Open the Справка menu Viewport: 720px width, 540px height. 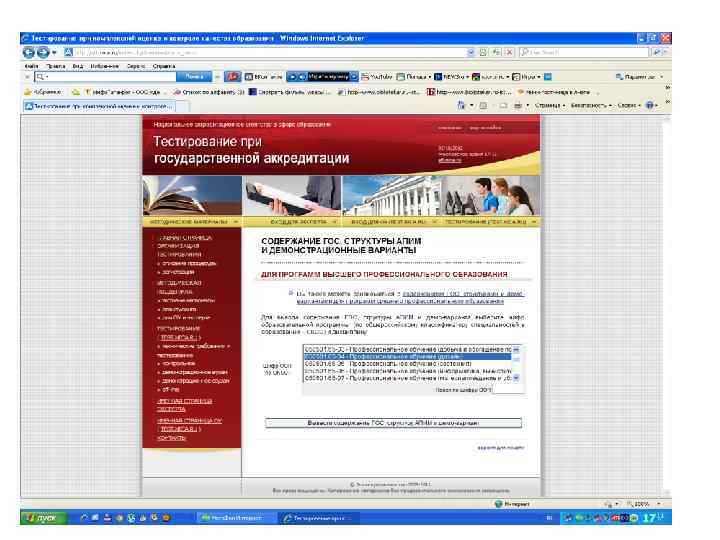(164, 66)
